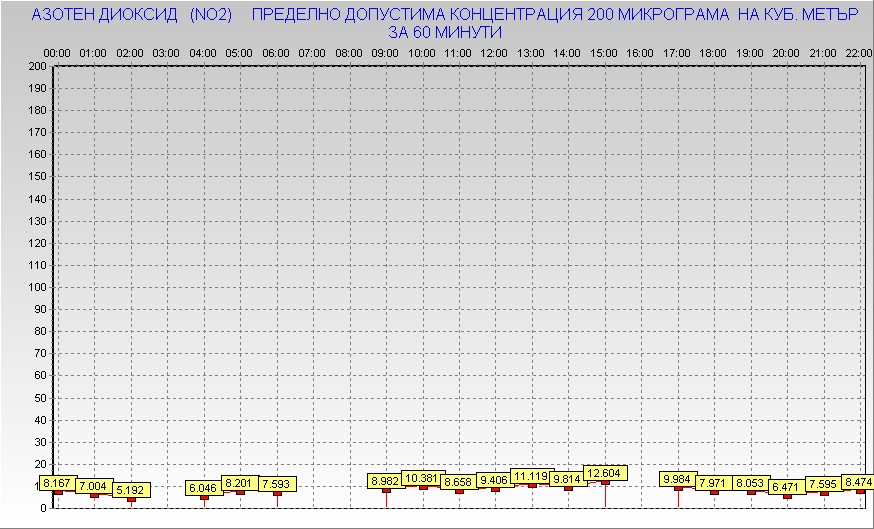This screenshot has width=874, height=529.
Task: Click the АЗОТЕН ДИОКСИД (NO2) chart title
Action: (x=132, y=16)
